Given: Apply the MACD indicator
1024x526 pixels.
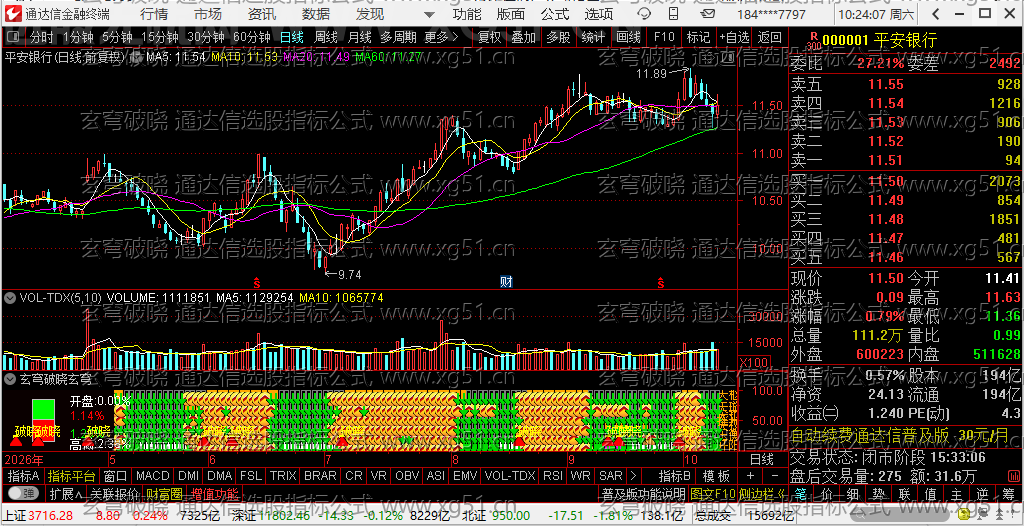Looking at the screenshot, I should (153, 476).
